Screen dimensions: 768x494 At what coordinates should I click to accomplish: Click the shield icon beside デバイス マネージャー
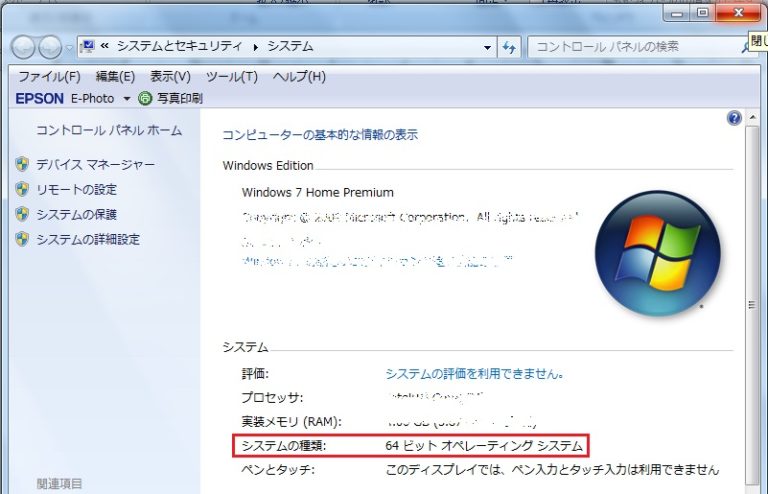point(22,164)
